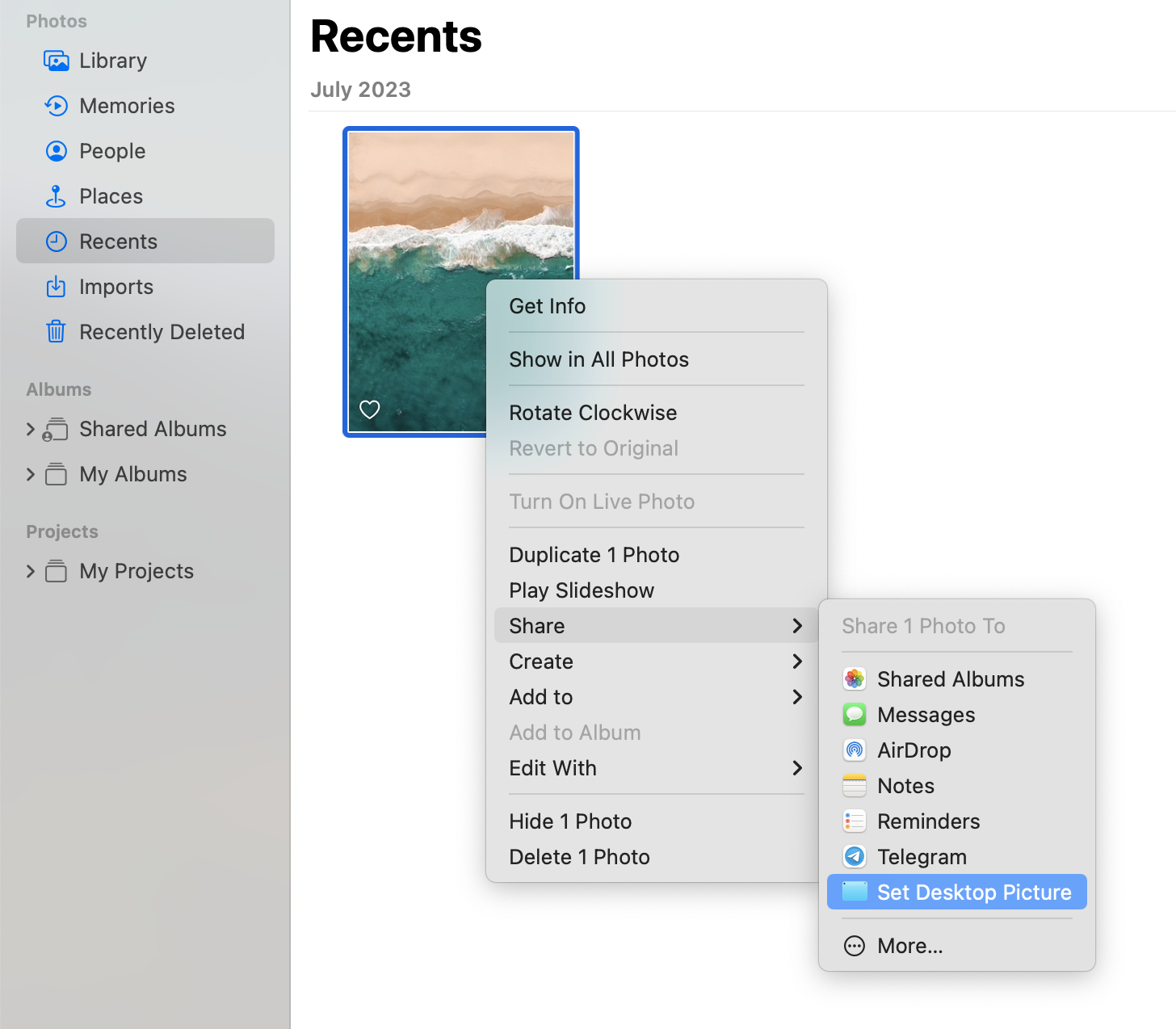Viewport: 1176px width, 1029px height.
Task: Share the photo via Telegram
Action: (x=957, y=857)
